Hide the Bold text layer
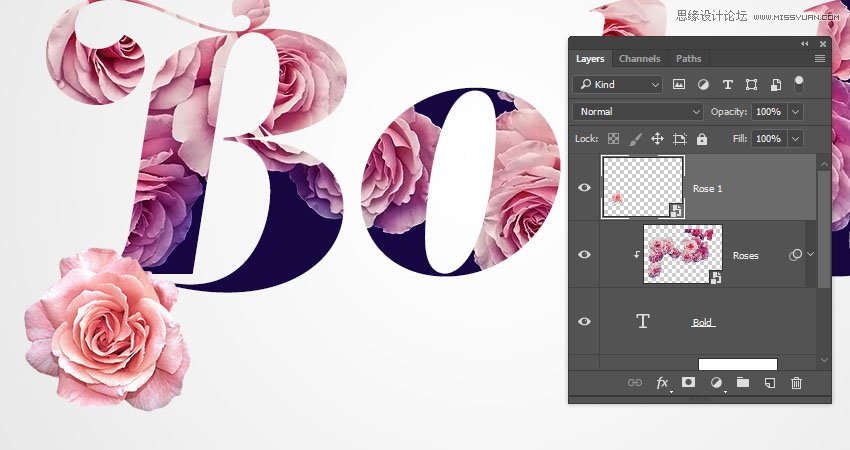Image resolution: width=850 pixels, height=450 pixels. tap(584, 322)
